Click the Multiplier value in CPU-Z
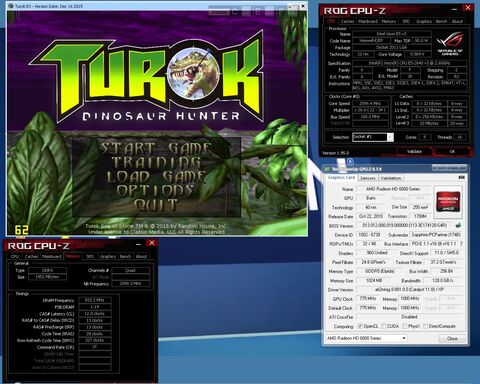This screenshot has width=480, height=384. click(370, 110)
